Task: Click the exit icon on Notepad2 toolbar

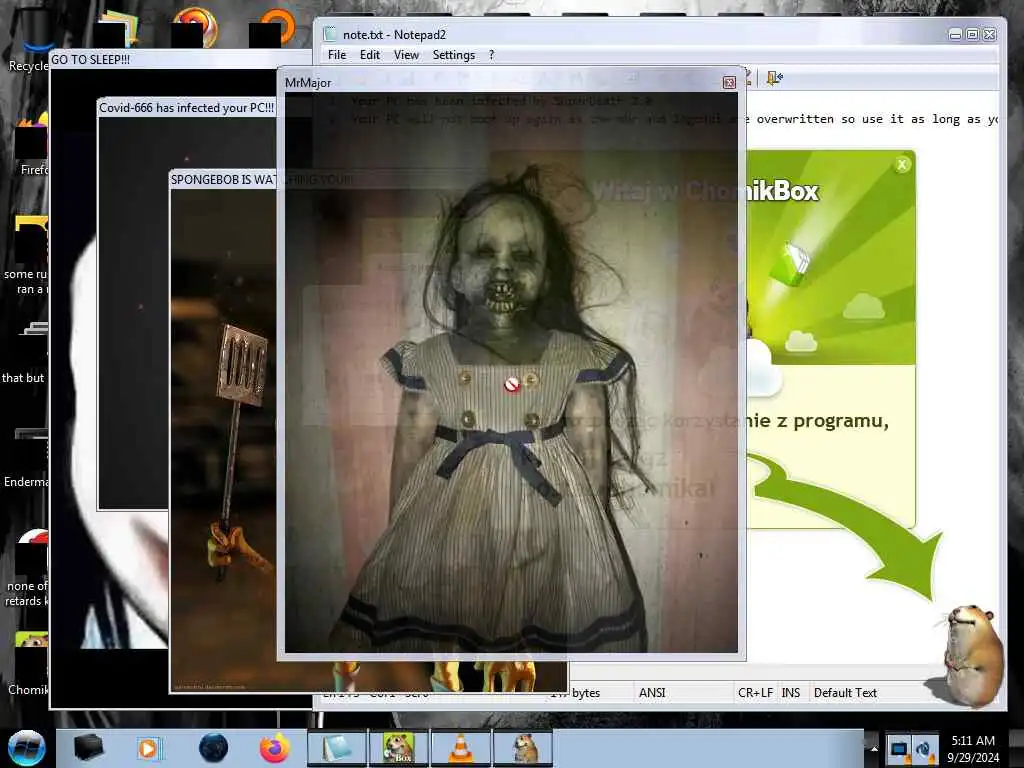Action: [x=775, y=78]
